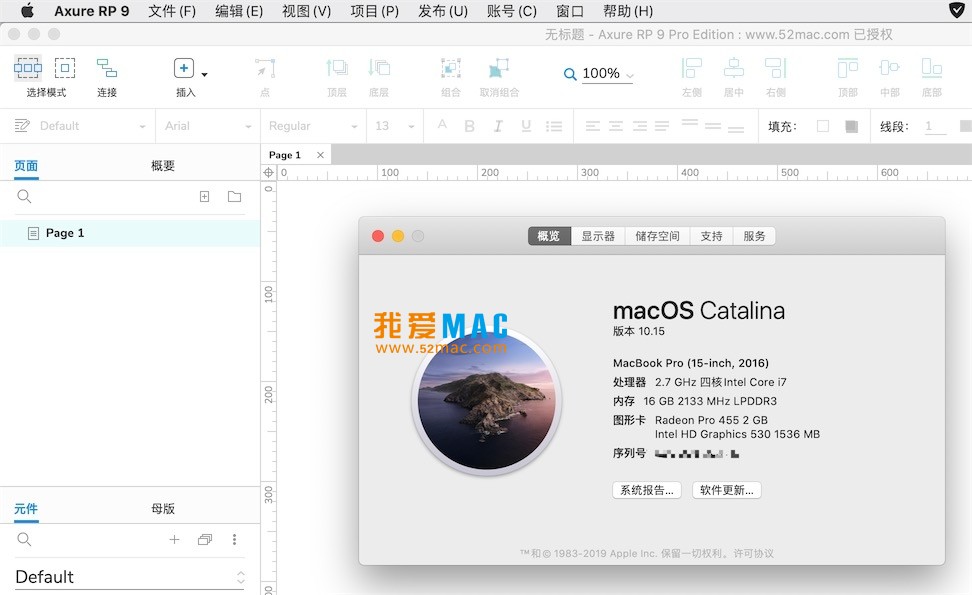Open the 许可协议 link
Screen dimensions: 972x595
754,553
